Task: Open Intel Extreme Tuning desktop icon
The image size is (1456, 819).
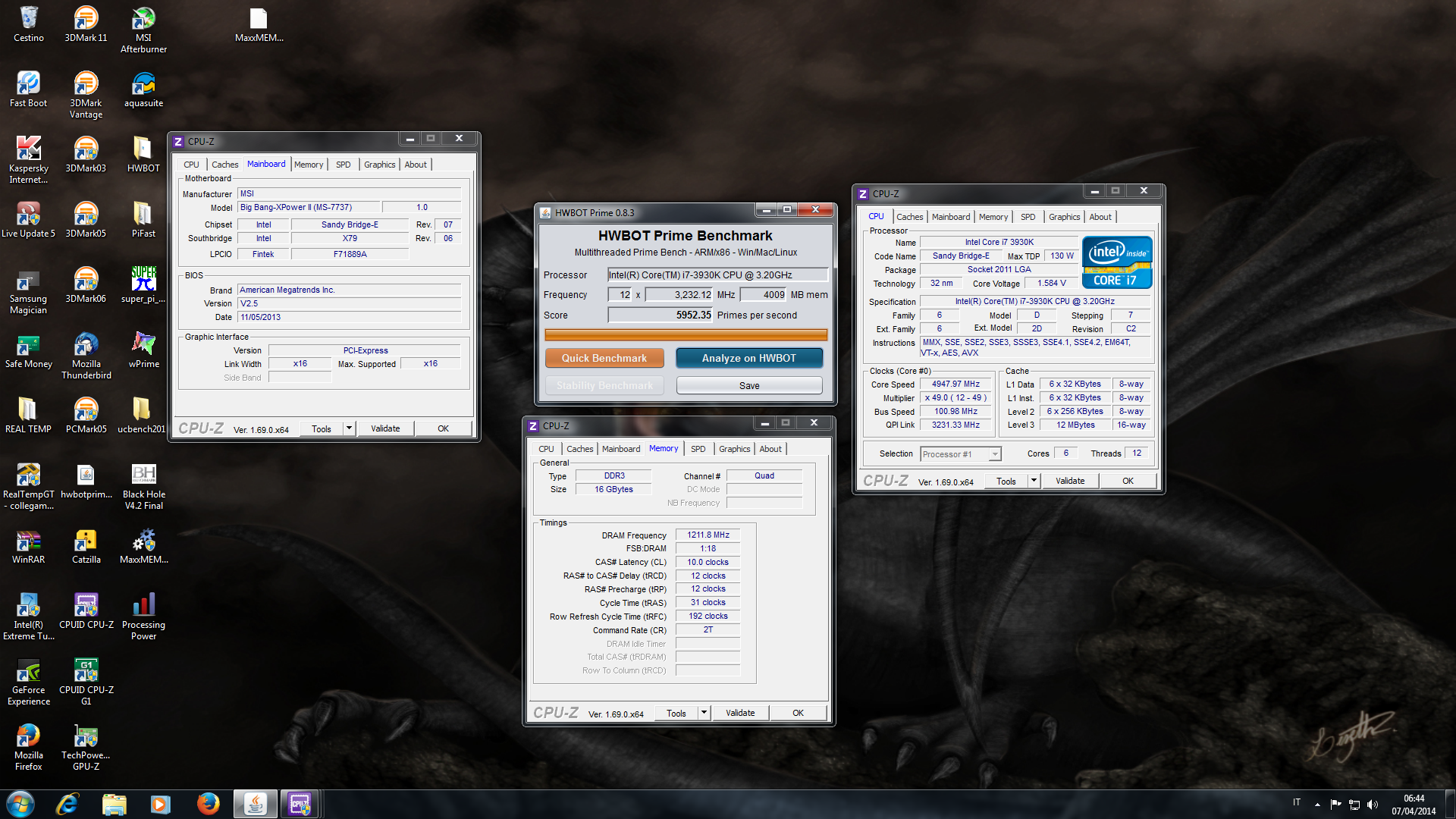Action: tap(28, 617)
